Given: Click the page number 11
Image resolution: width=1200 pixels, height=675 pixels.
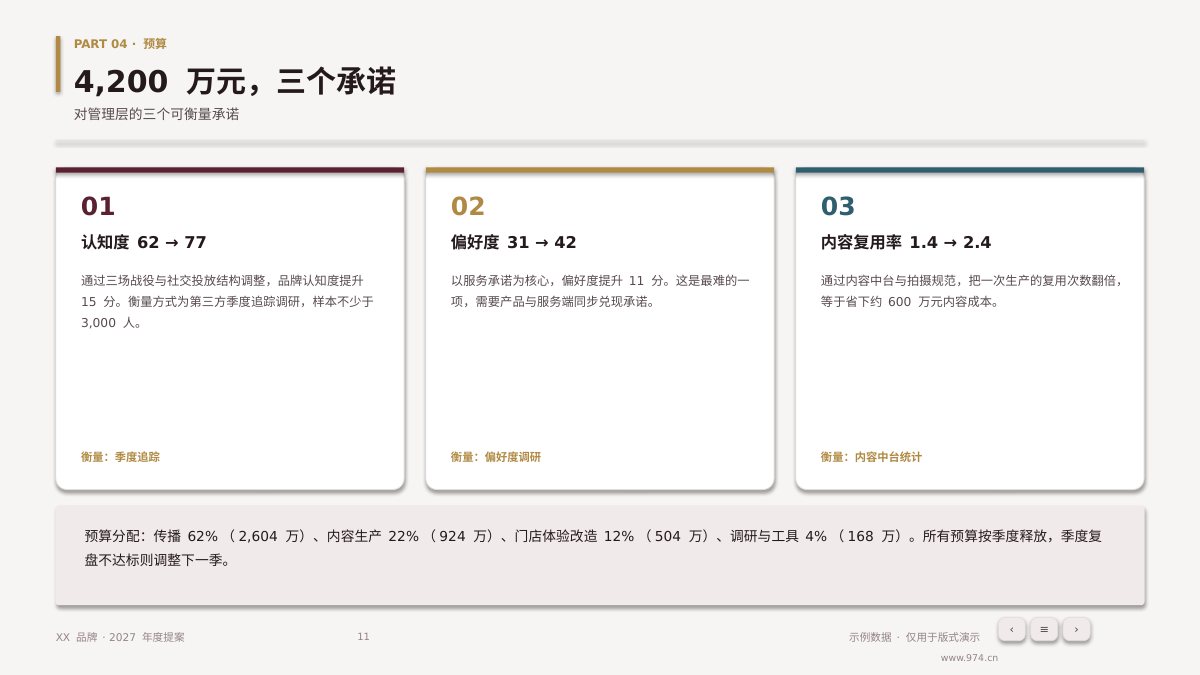Looking at the screenshot, I should pyautogui.click(x=363, y=637).
